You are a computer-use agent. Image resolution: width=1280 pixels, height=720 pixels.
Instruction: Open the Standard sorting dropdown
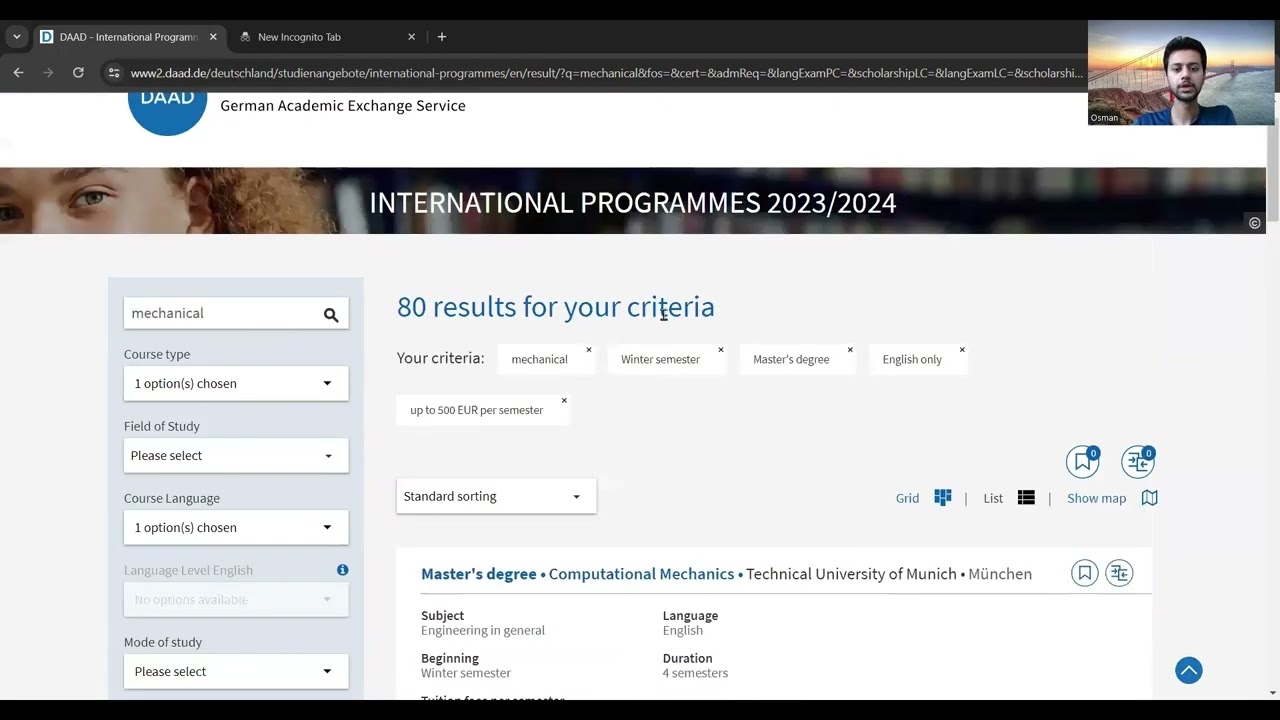(496, 496)
